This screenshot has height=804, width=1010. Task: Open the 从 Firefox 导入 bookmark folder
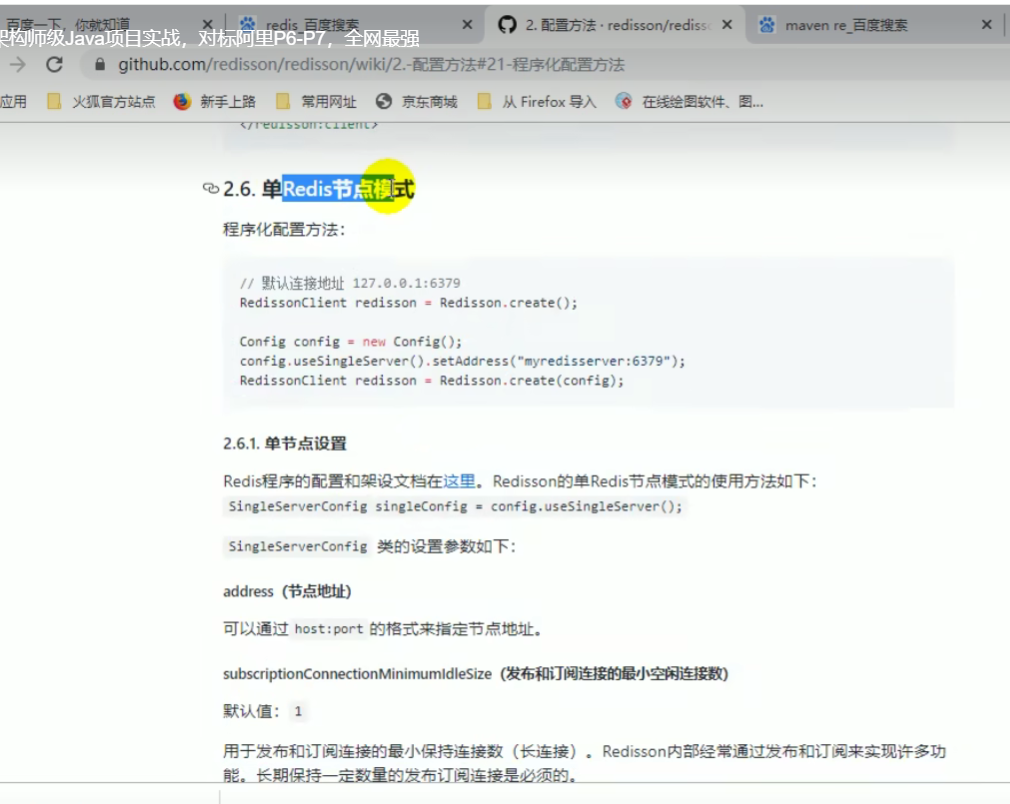[537, 102]
